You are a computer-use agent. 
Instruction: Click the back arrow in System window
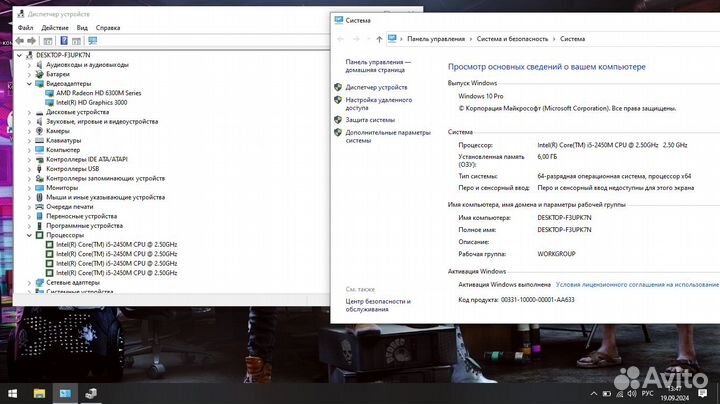(x=340, y=39)
